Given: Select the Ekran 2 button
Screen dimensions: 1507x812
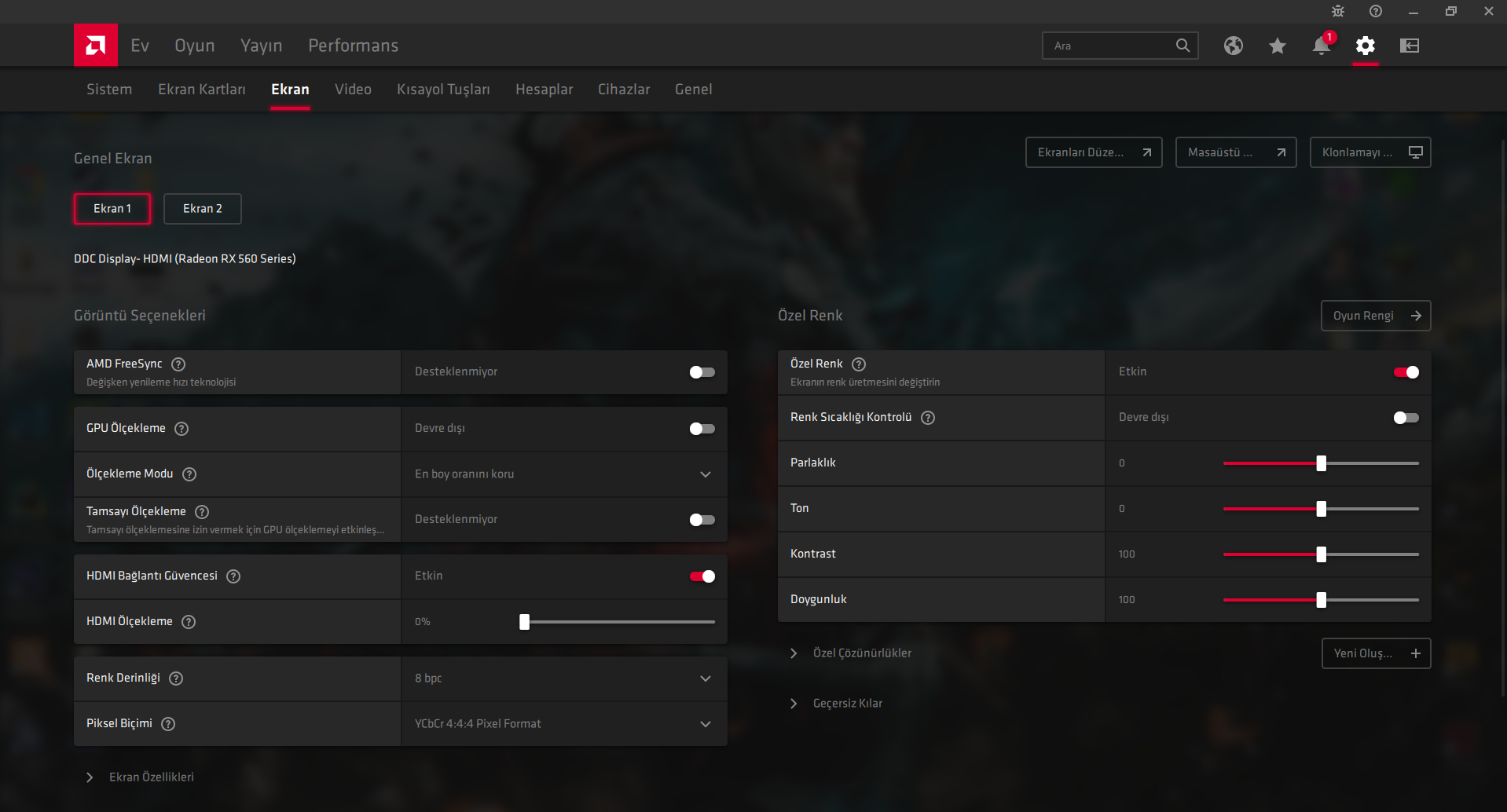Looking at the screenshot, I should coord(202,209).
